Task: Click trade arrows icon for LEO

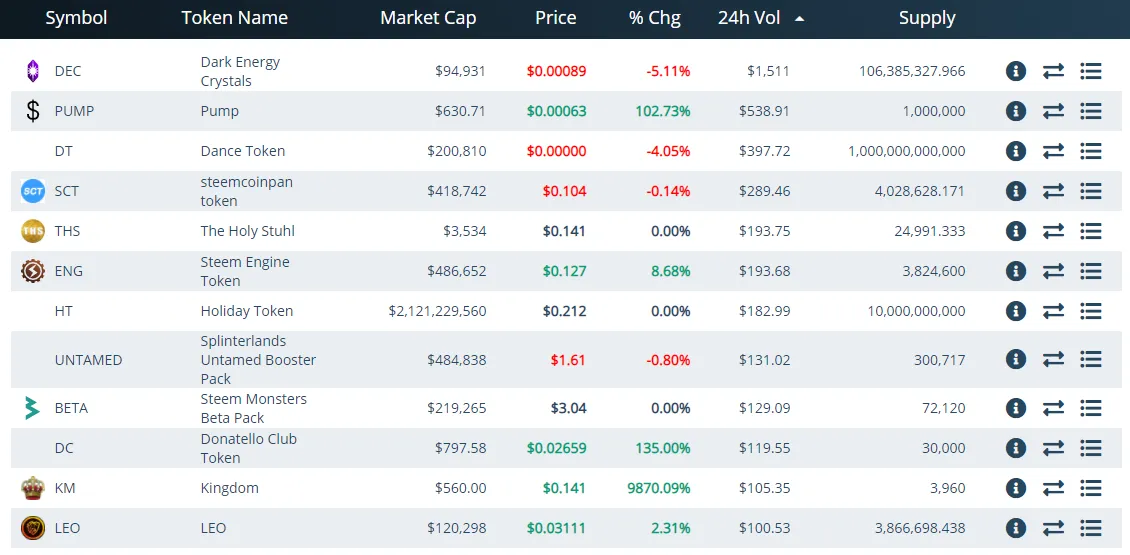Action: tap(1053, 528)
